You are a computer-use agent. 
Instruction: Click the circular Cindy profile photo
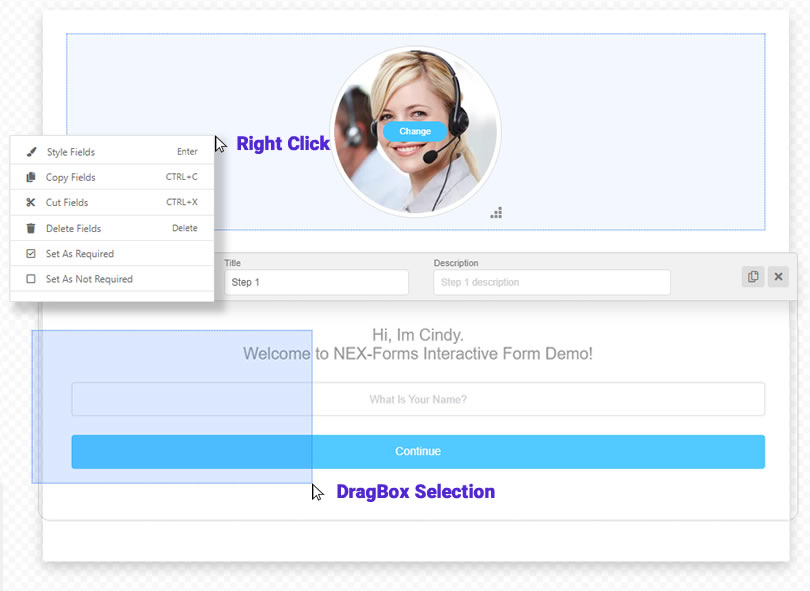point(415,131)
